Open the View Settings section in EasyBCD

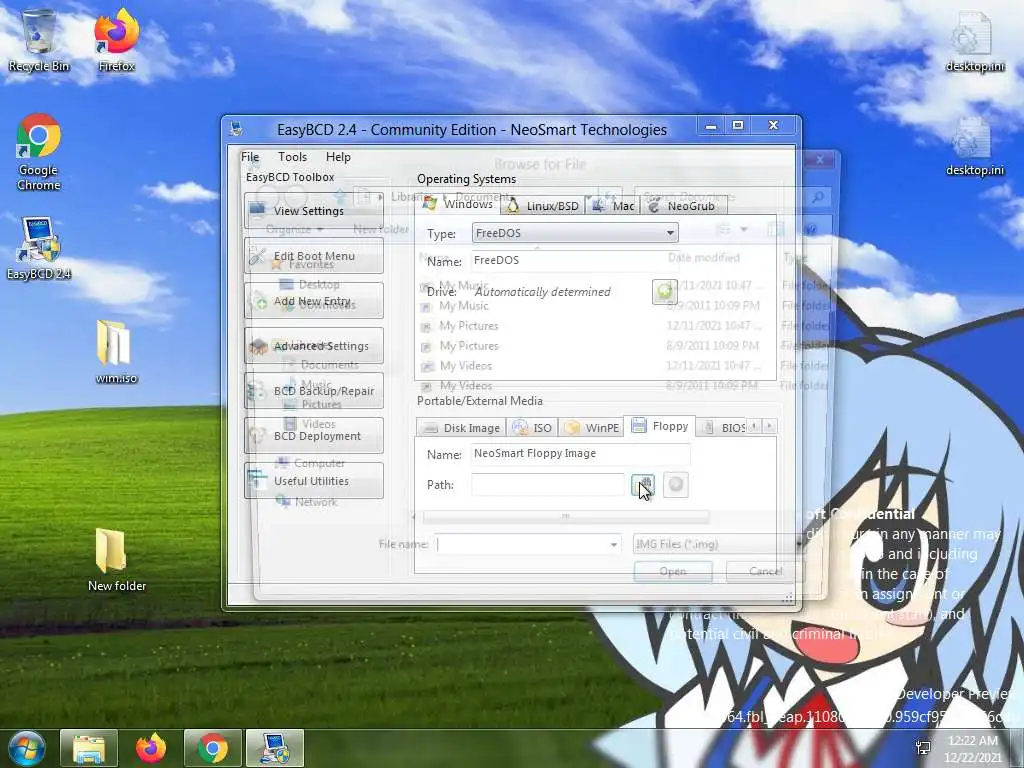coord(313,210)
